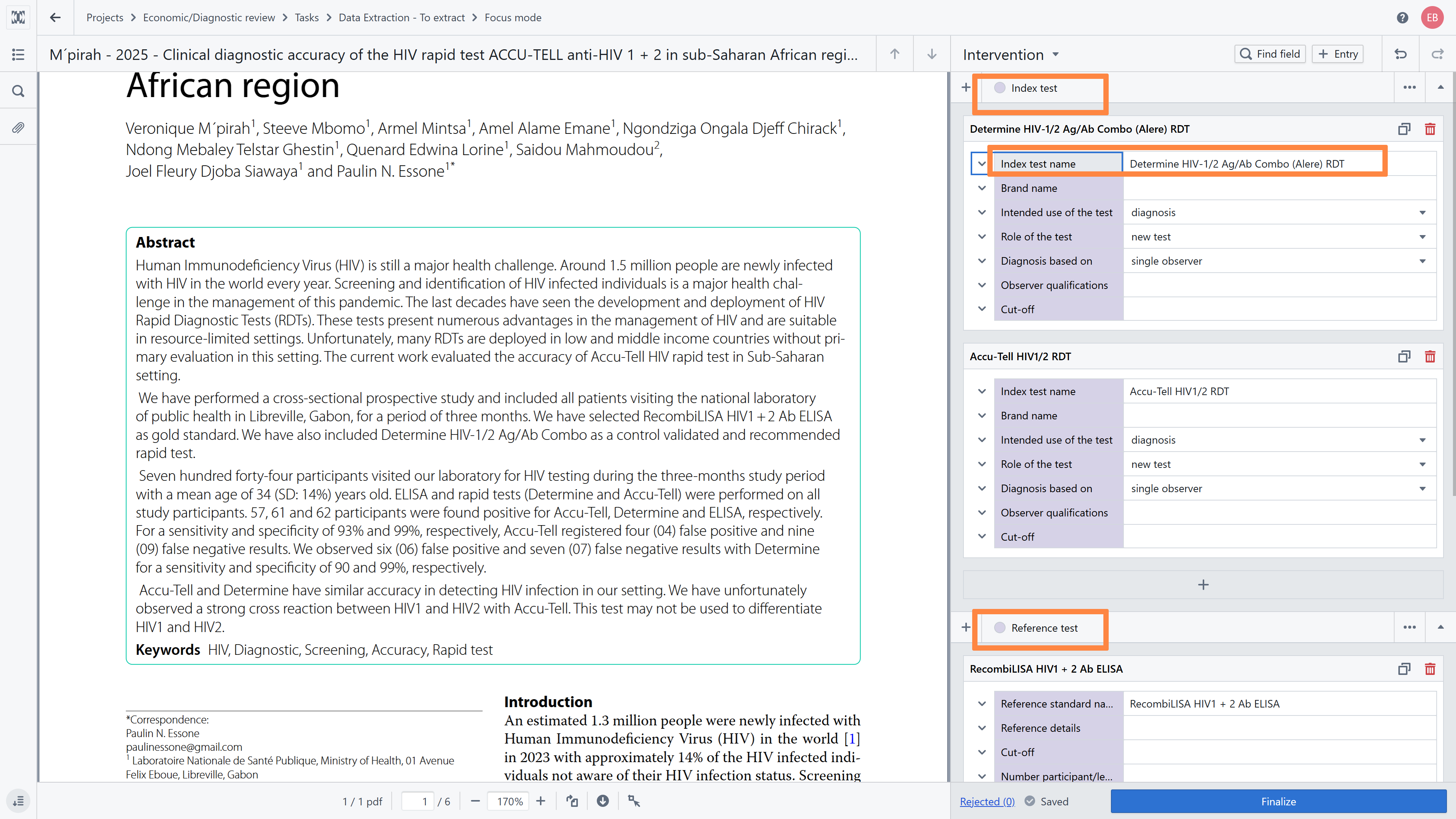
Task: Click the indent list icon at bottom-left
Action: pos(18,801)
